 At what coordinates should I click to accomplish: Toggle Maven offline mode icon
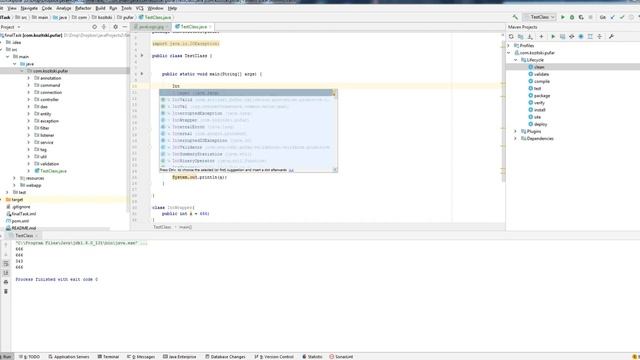pyautogui.click(x=572, y=37)
